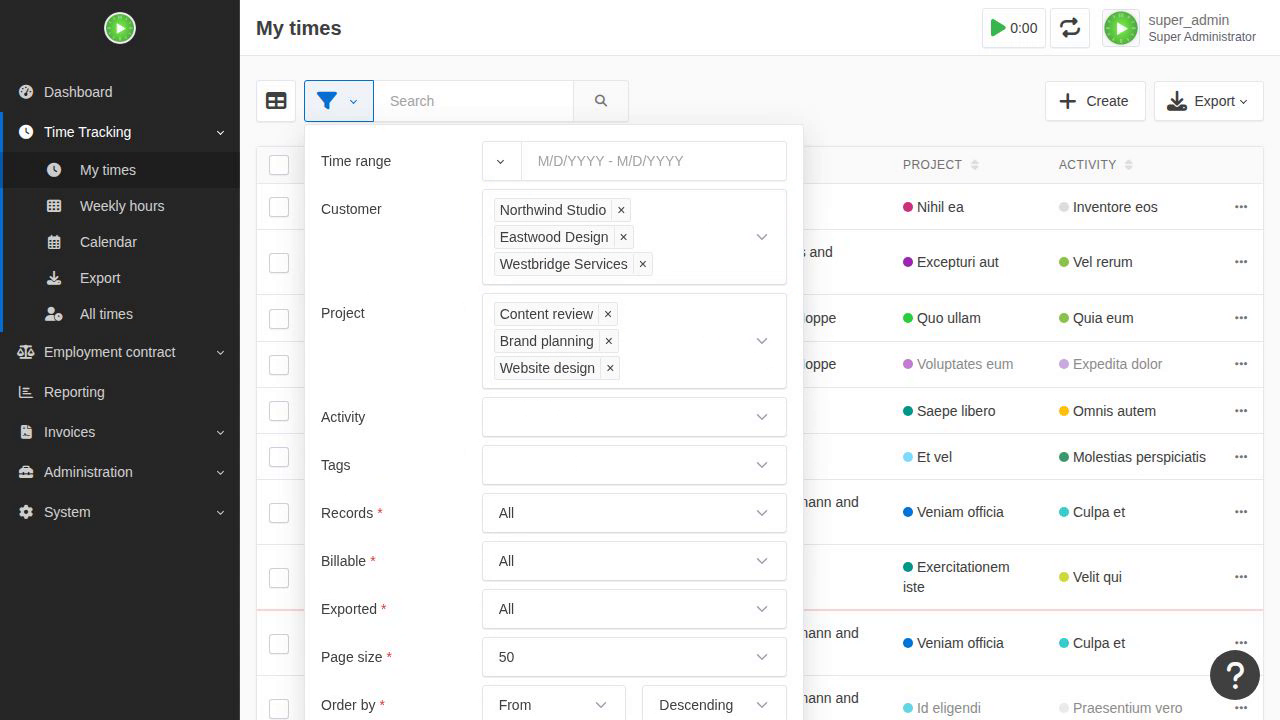The image size is (1280, 720).
Task: Remove the Northwind Studio customer tag
Action: point(621,210)
